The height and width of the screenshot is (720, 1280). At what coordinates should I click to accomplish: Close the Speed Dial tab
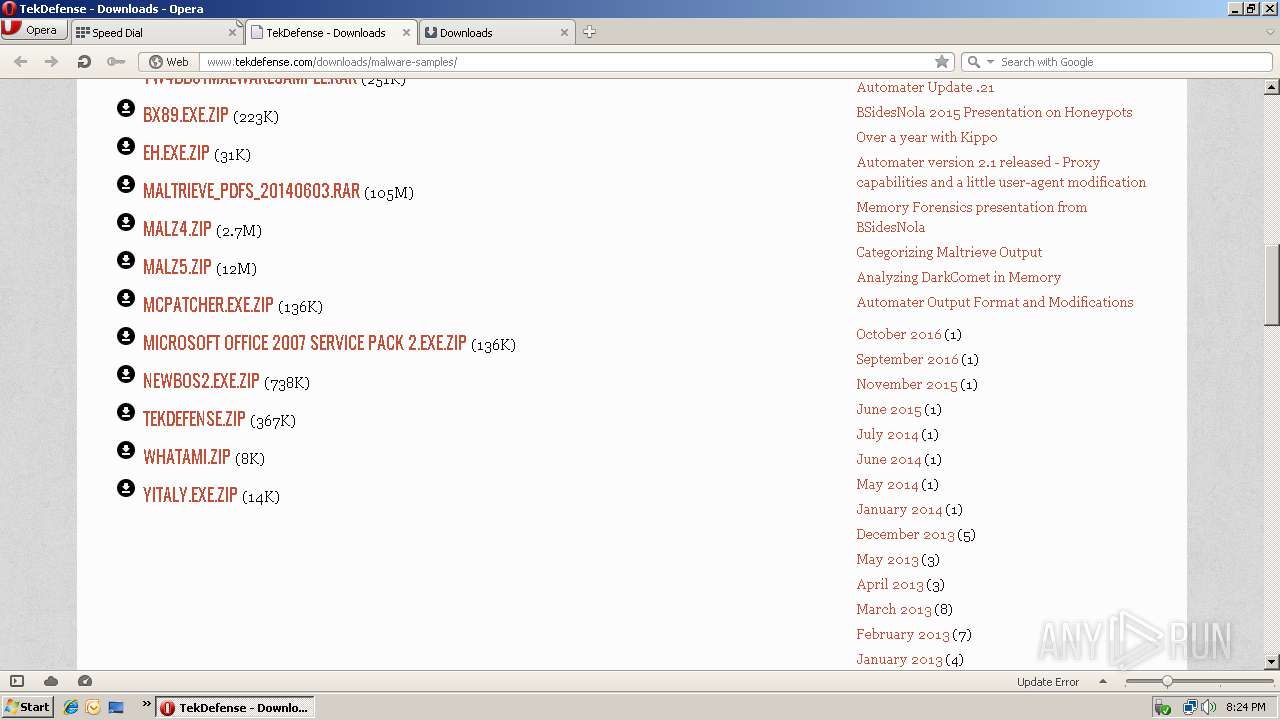pos(232,32)
